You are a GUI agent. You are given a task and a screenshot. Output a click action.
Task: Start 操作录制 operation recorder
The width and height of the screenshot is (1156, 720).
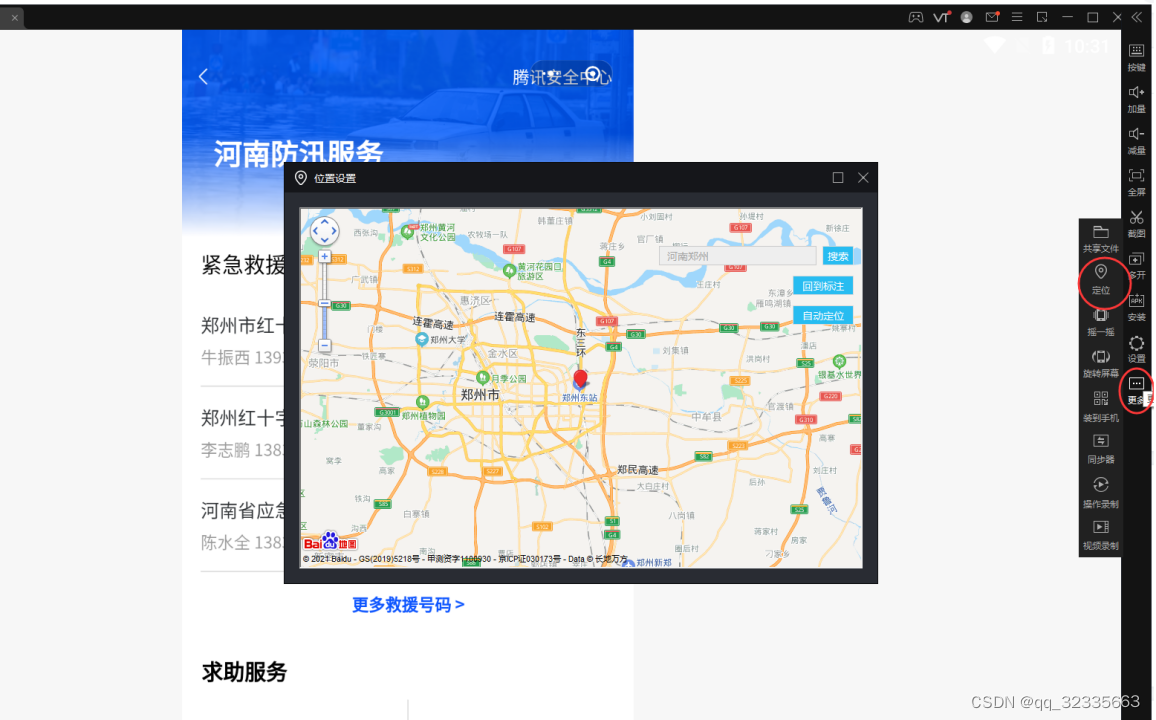pyautogui.click(x=1101, y=493)
